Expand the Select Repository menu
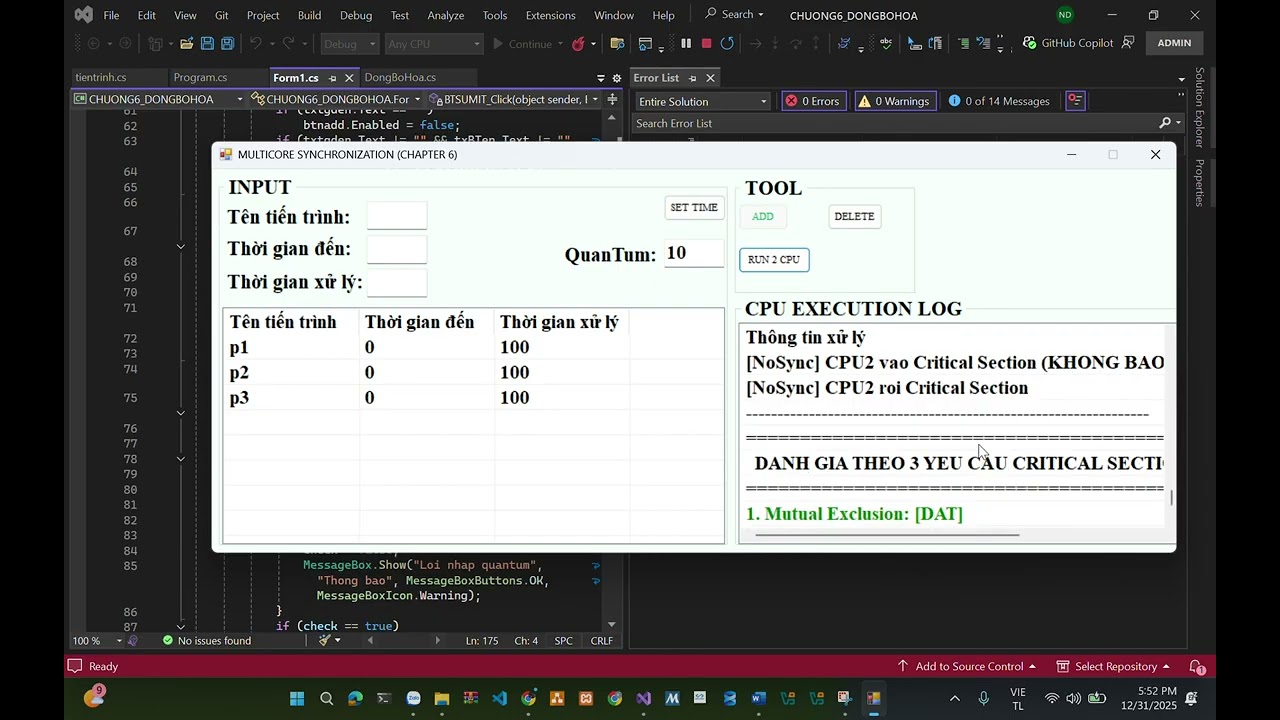1280x720 pixels. click(1113, 666)
